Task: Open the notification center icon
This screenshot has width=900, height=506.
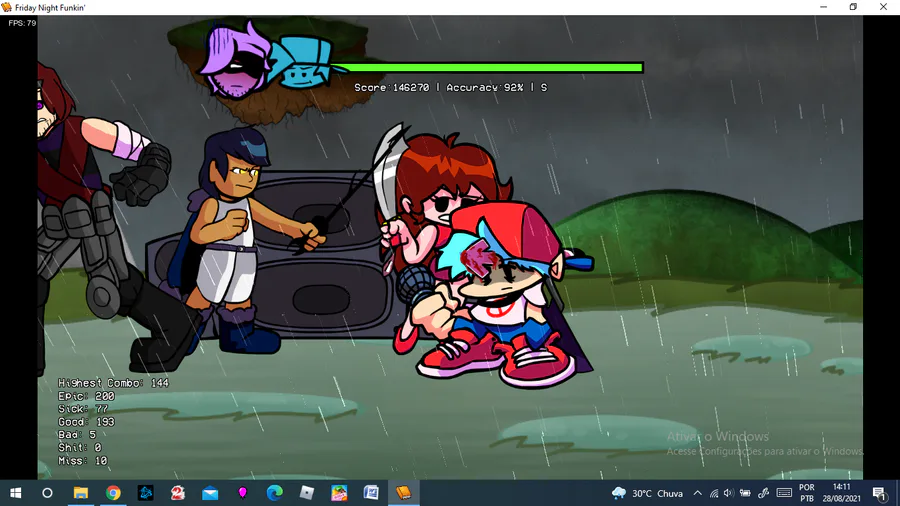Action: coord(879,493)
